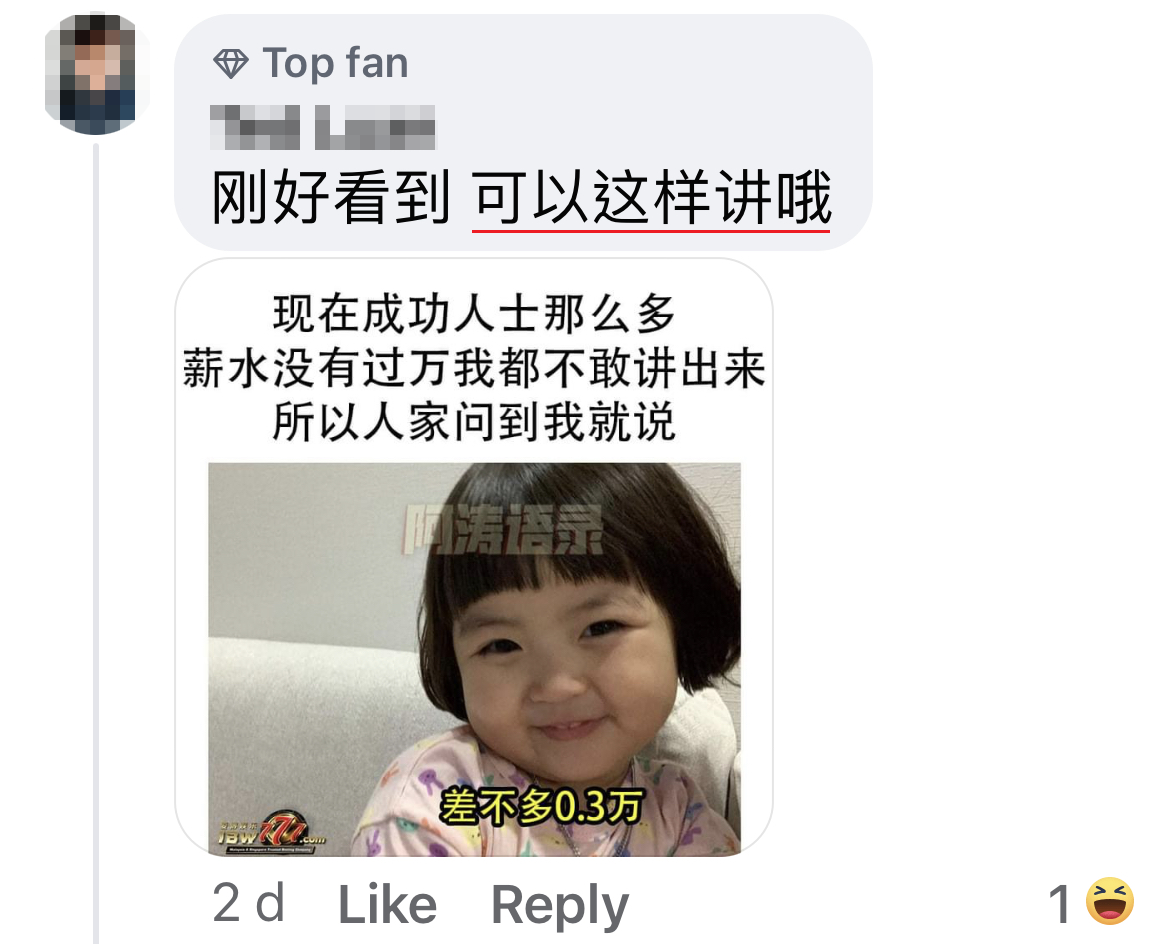The height and width of the screenshot is (944, 1170).
Task: Collapse the thread via vertical reply line
Action: pyautogui.click(x=96, y=543)
